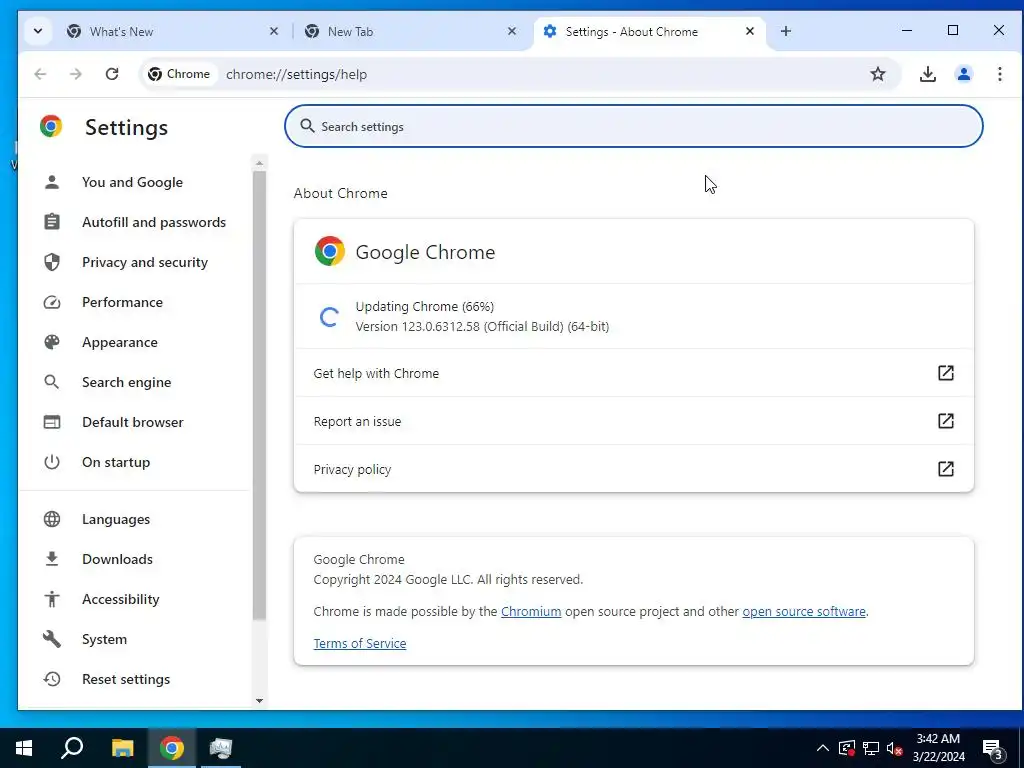The image size is (1024, 768).
Task: Click the sidebar vertical scrollbar thumb
Action: [259, 395]
